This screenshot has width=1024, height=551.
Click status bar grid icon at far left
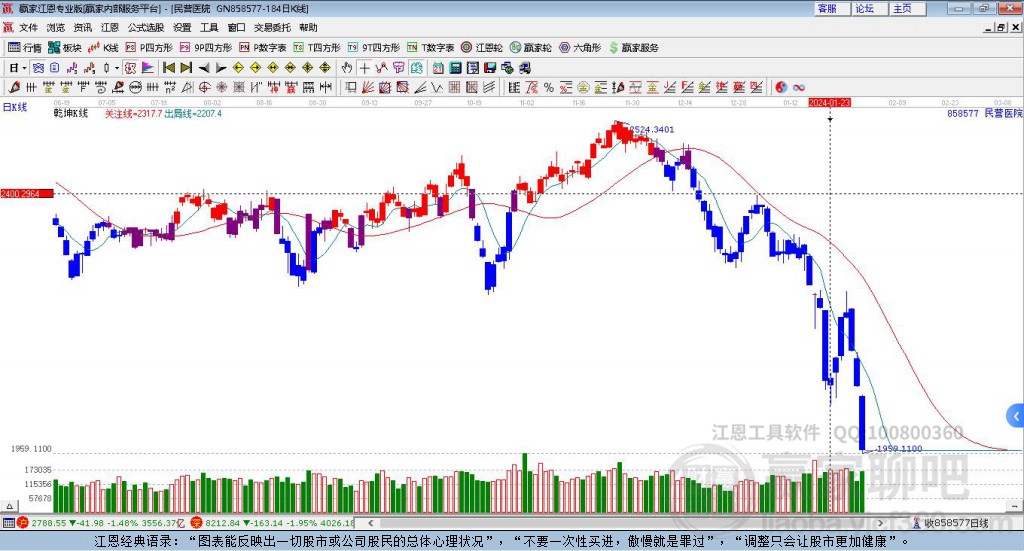click(8, 523)
